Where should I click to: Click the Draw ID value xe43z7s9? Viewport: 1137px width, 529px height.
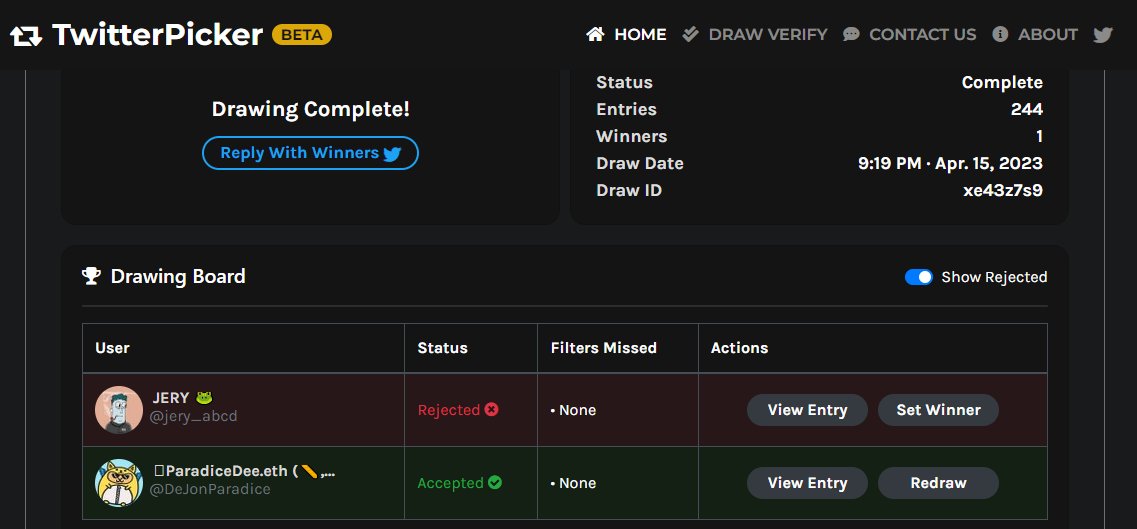pos(1003,191)
